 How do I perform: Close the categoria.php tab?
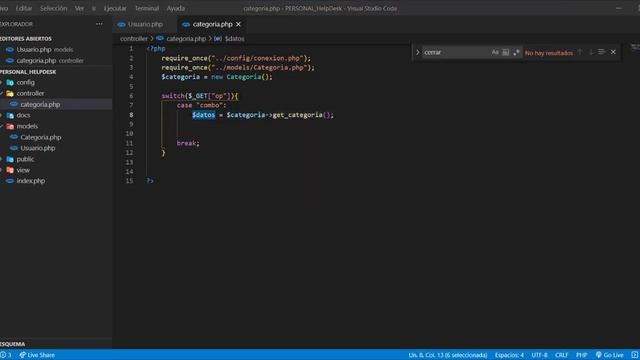point(238,24)
